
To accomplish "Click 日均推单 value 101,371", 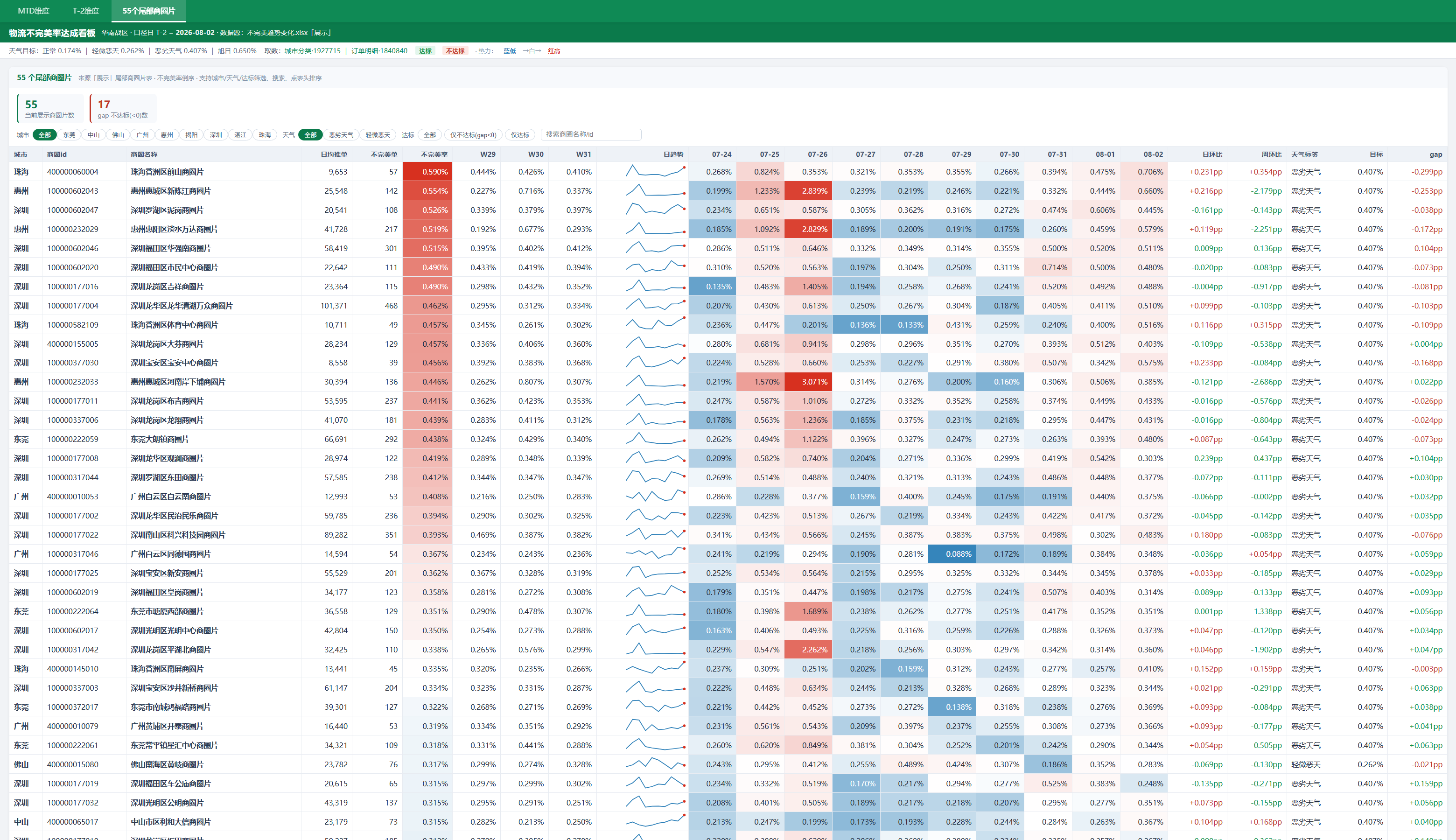I will pyautogui.click(x=334, y=306).
